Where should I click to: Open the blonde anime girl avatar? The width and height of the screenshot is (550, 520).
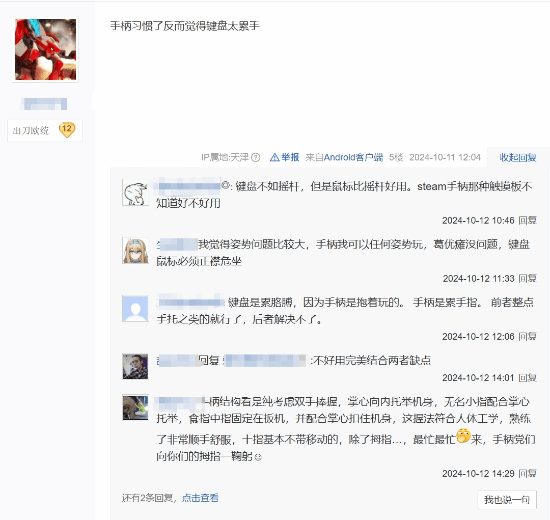(135, 251)
